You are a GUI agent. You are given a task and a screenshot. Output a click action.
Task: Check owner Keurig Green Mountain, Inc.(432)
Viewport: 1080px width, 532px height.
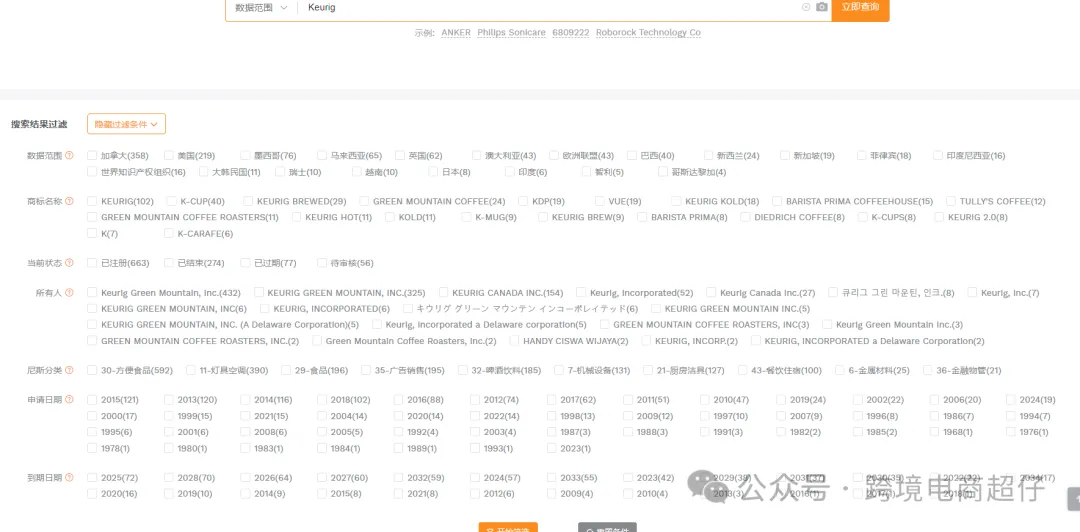click(x=92, y=293)
